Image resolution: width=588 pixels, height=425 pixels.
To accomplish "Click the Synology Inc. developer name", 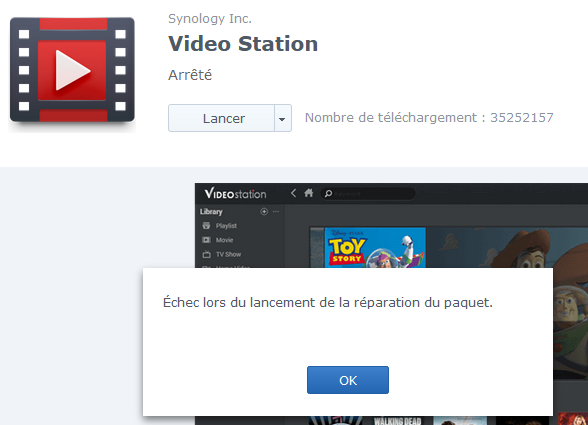I will coord(210,18).
